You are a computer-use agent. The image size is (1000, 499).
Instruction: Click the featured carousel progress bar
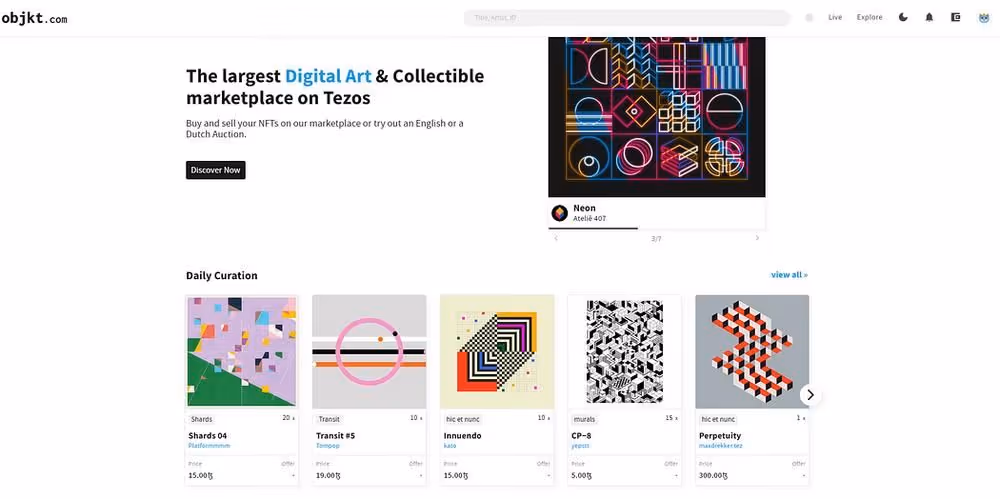[656, 228]
